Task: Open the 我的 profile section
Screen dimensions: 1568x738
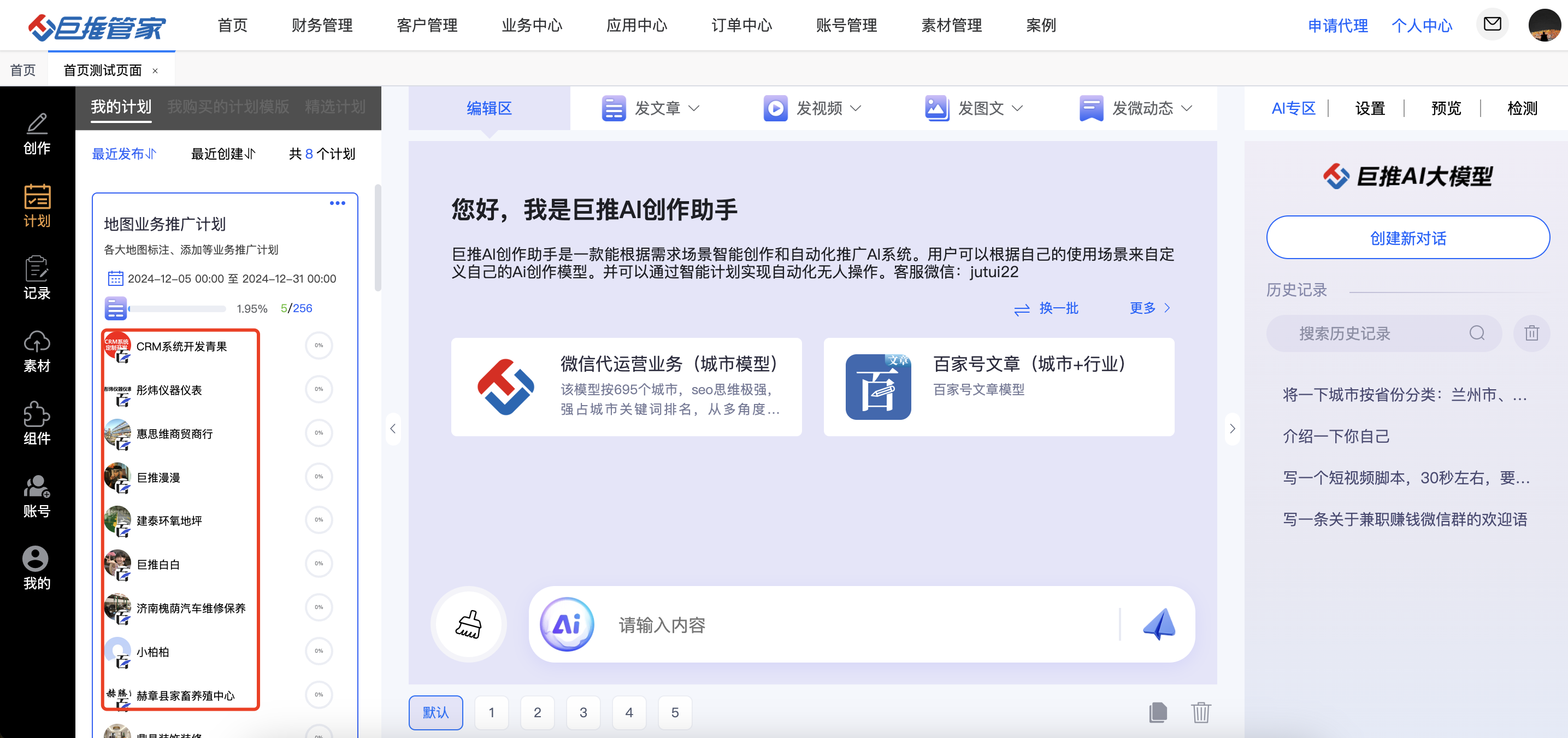Action: tap(37, 568)
